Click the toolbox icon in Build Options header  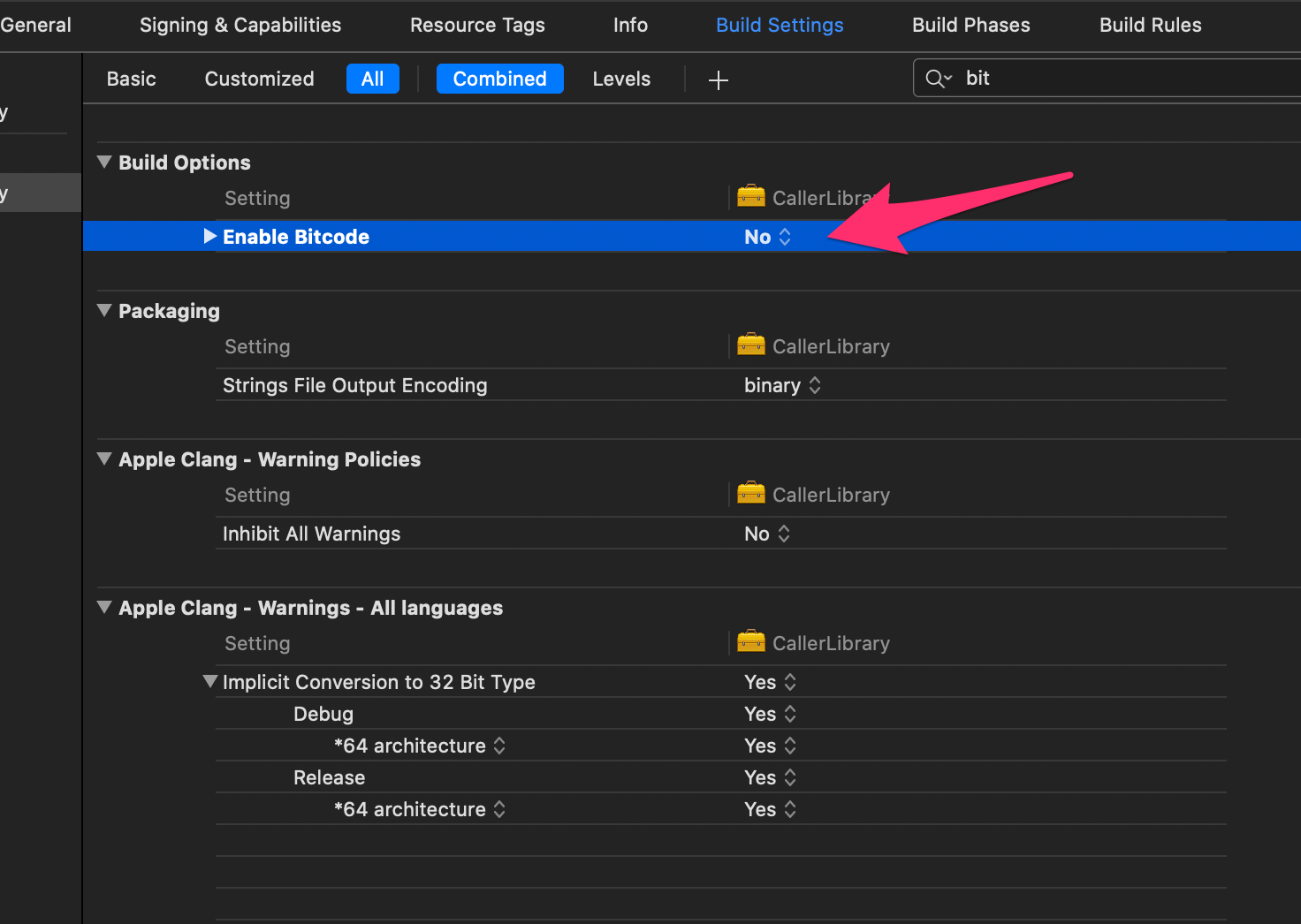coord(751,196)
